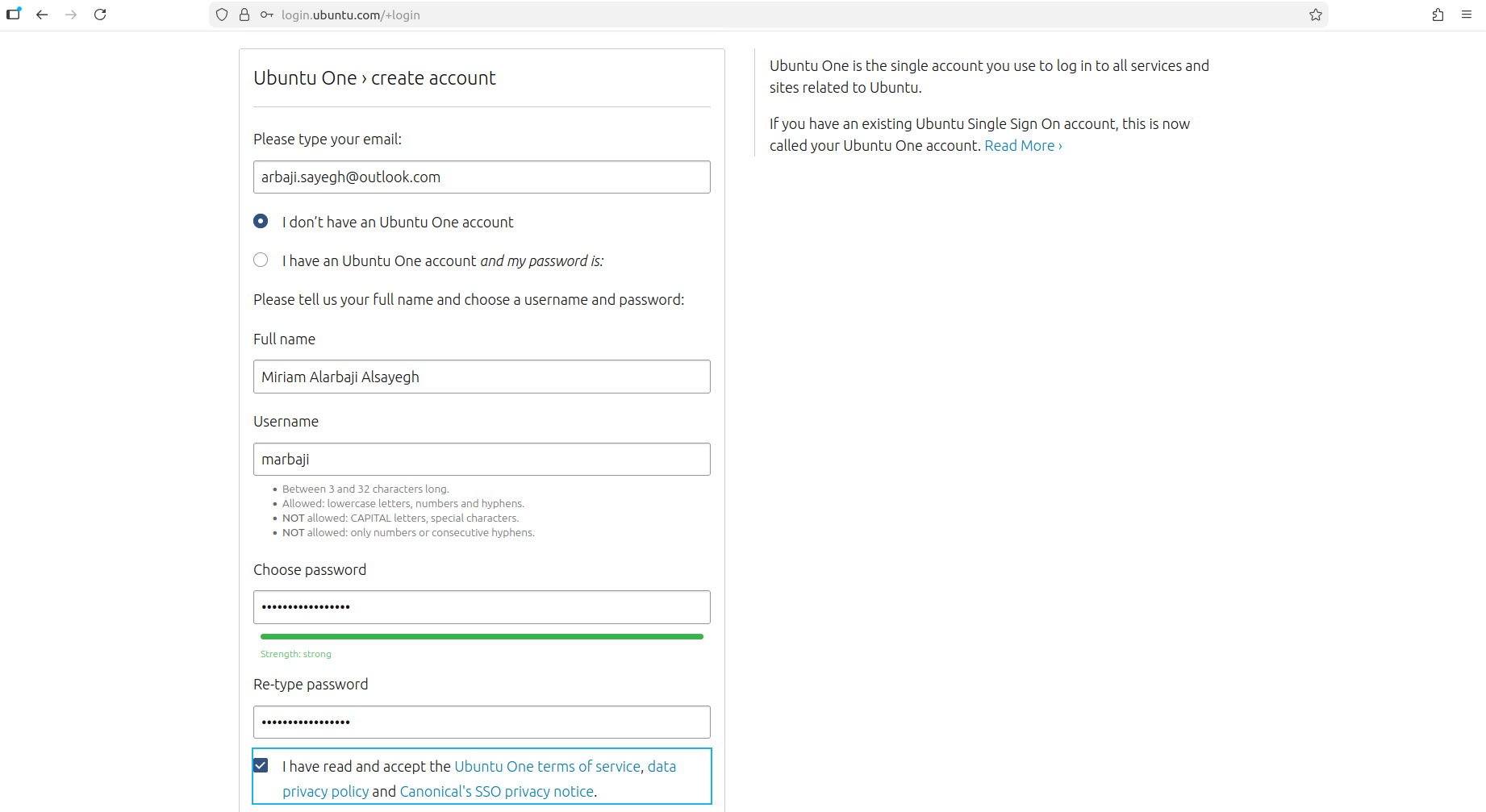Click the Re-type password field
Image resolution: width=1486 pixels, height=812 pixels.
pyautogui.click(x=482, y=722)
